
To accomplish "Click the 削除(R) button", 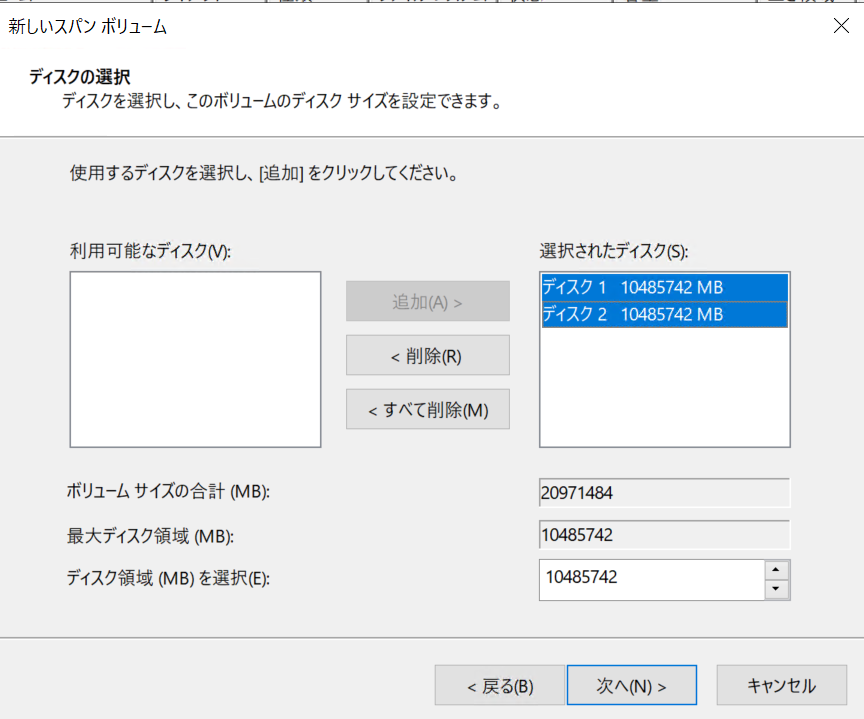I will pyautogui.click(x=427, y=355).
